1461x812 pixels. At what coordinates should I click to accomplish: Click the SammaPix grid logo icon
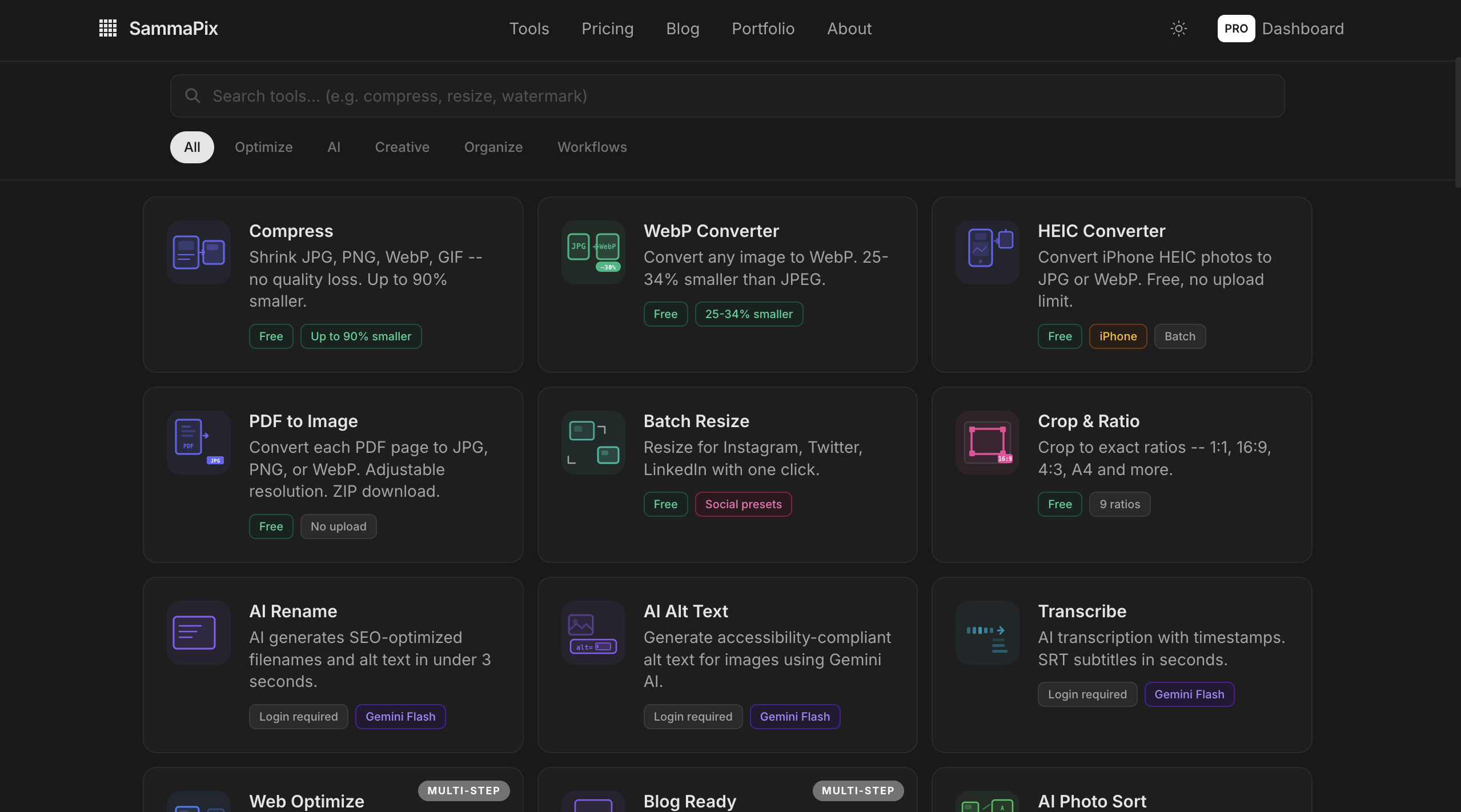[x=108, y=28]
